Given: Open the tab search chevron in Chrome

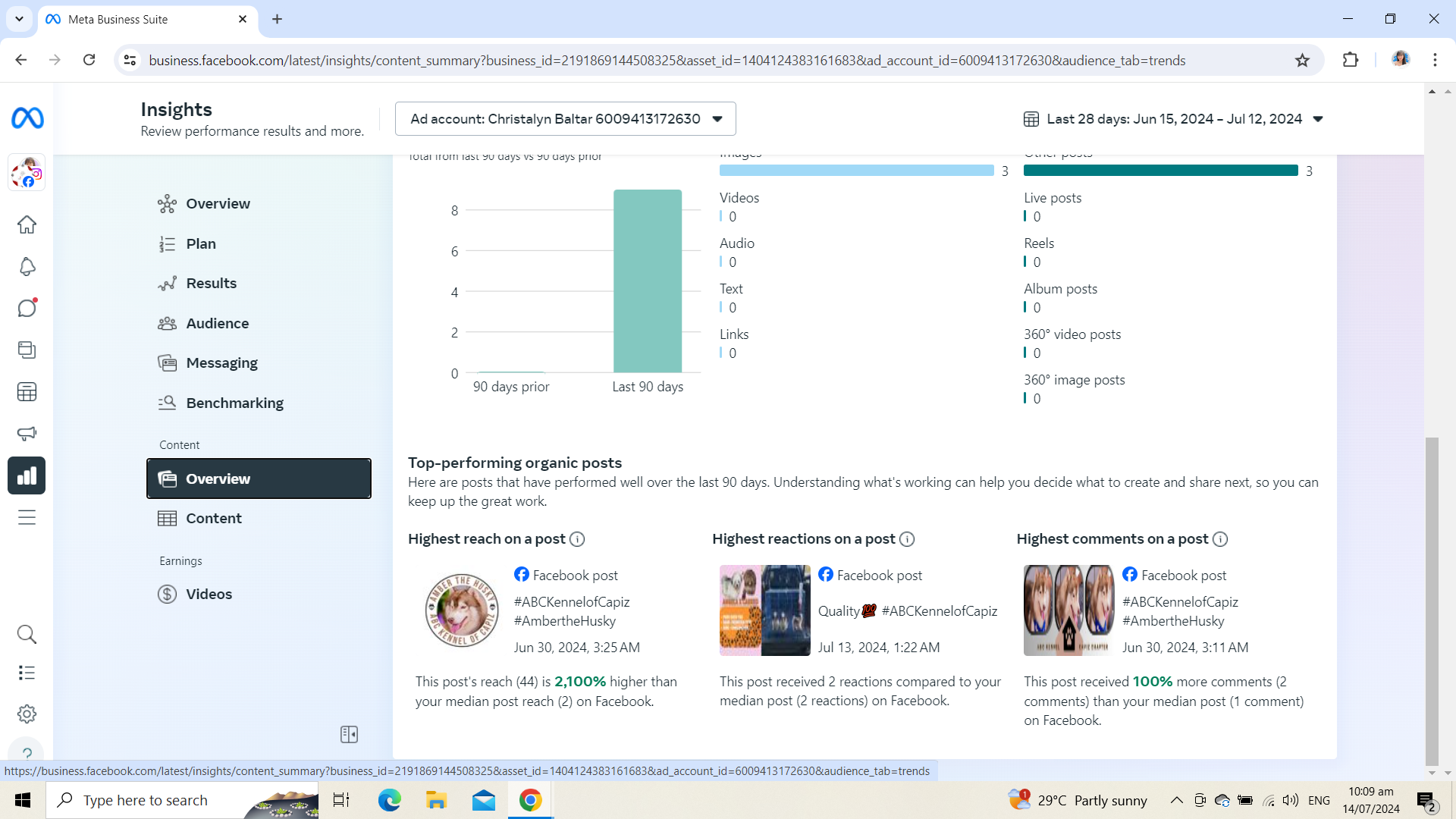Looking at the screenshot, I should (19, 19).
